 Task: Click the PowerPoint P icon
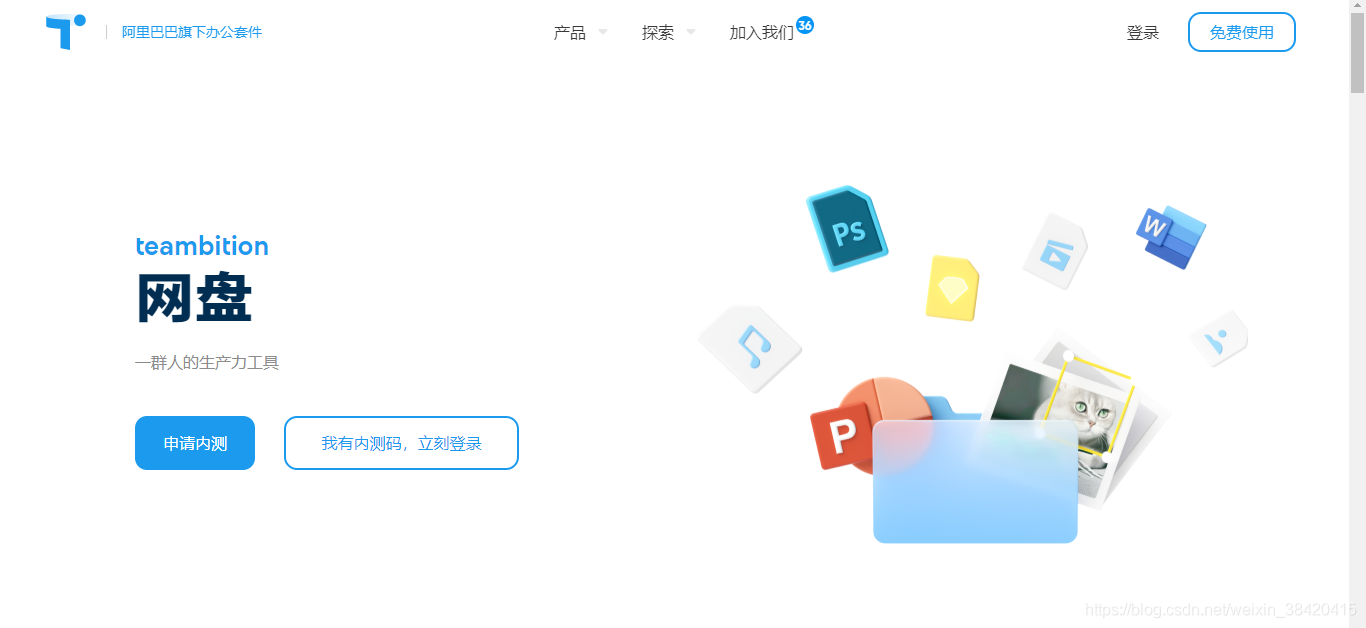[842, 437]
